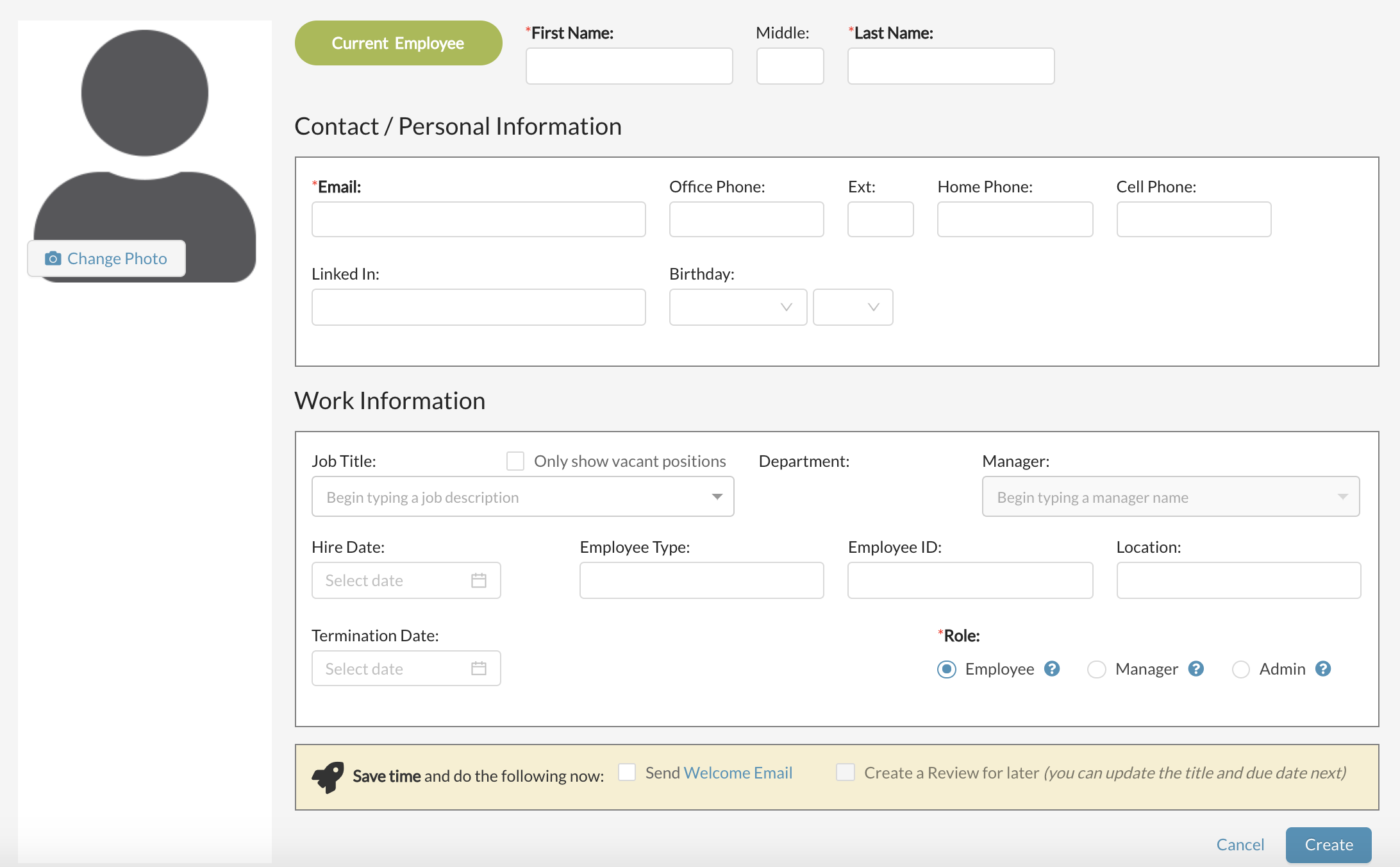Screen dimensions: 1400x867
Task: Select the Admin role radio button
Action: pos(1241,669)
